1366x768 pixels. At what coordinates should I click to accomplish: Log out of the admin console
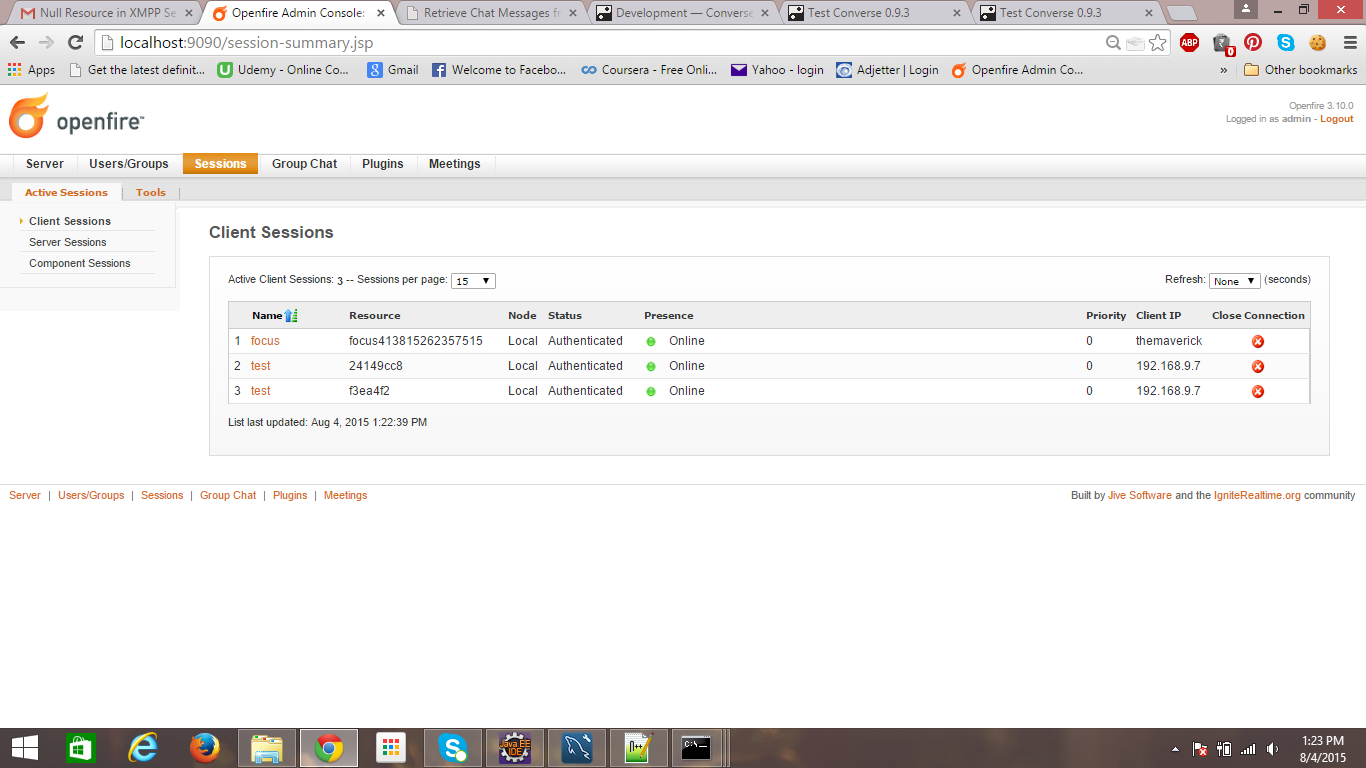(x=1337, y=119)
